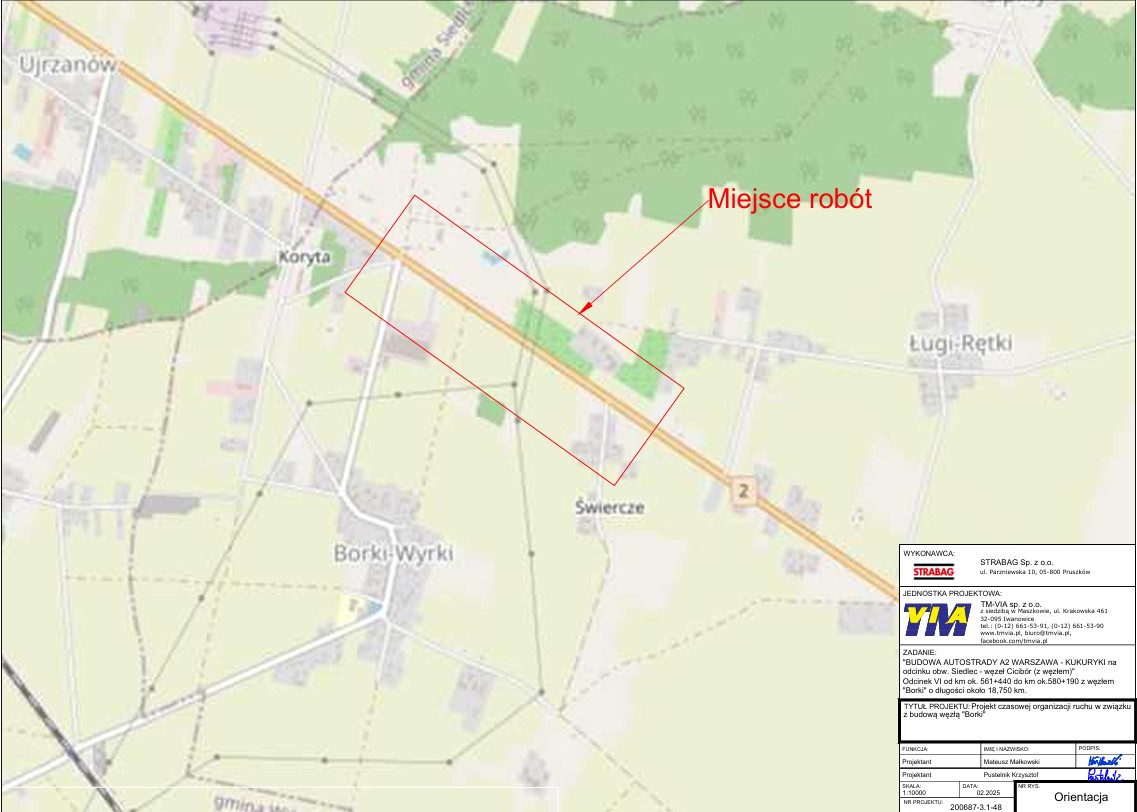
Task: Select the "PODPIS:" column header
Action: [1089, 748]
